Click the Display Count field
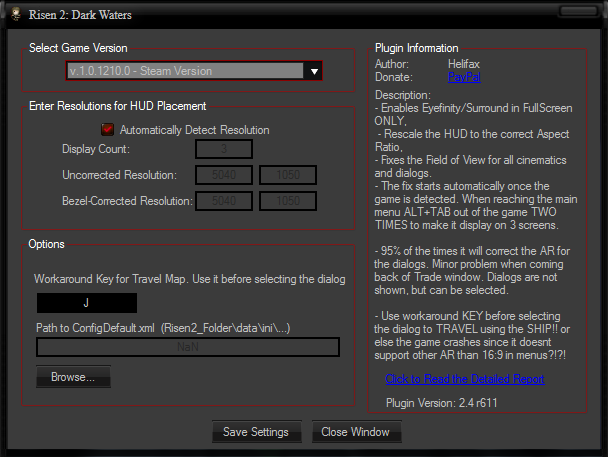Viewport: 608px width, 457px height. coord(224,149)
